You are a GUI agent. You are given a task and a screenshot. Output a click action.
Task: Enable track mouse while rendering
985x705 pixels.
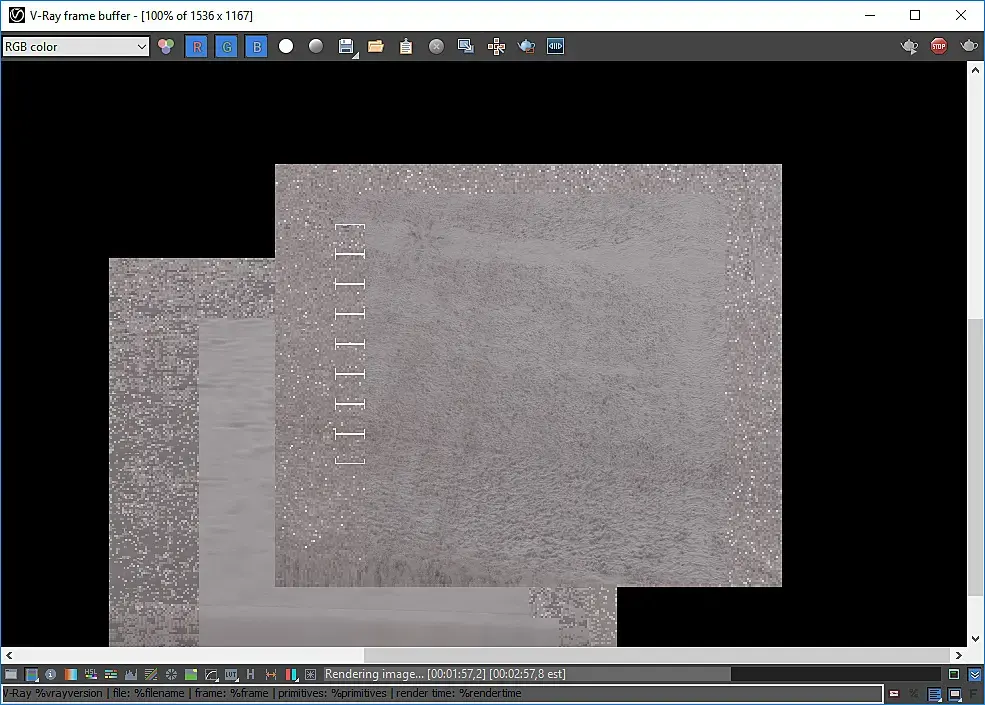[x=496, y=46]
